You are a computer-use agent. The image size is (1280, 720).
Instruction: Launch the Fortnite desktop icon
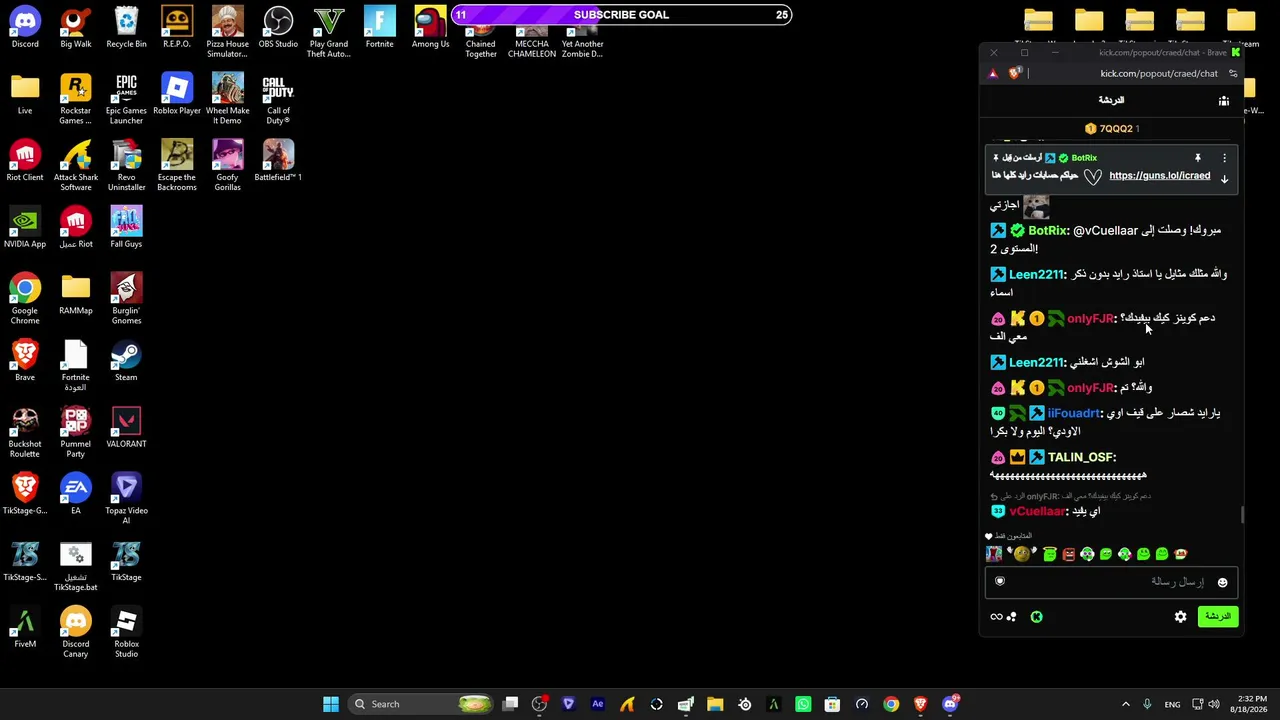pyautogui.click(x=380, y=28)
